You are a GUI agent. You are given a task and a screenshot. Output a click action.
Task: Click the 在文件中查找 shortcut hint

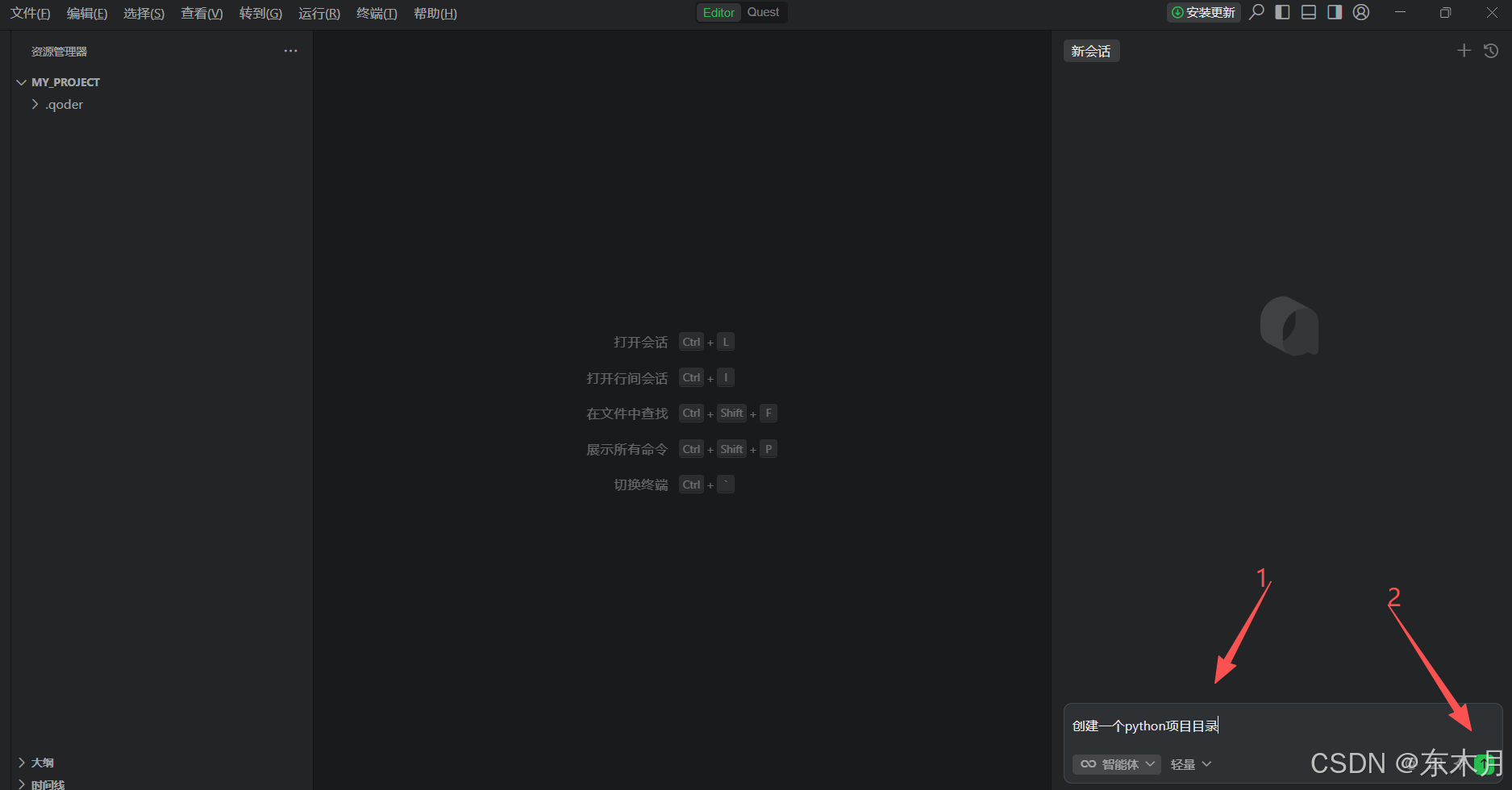[627, 414]
